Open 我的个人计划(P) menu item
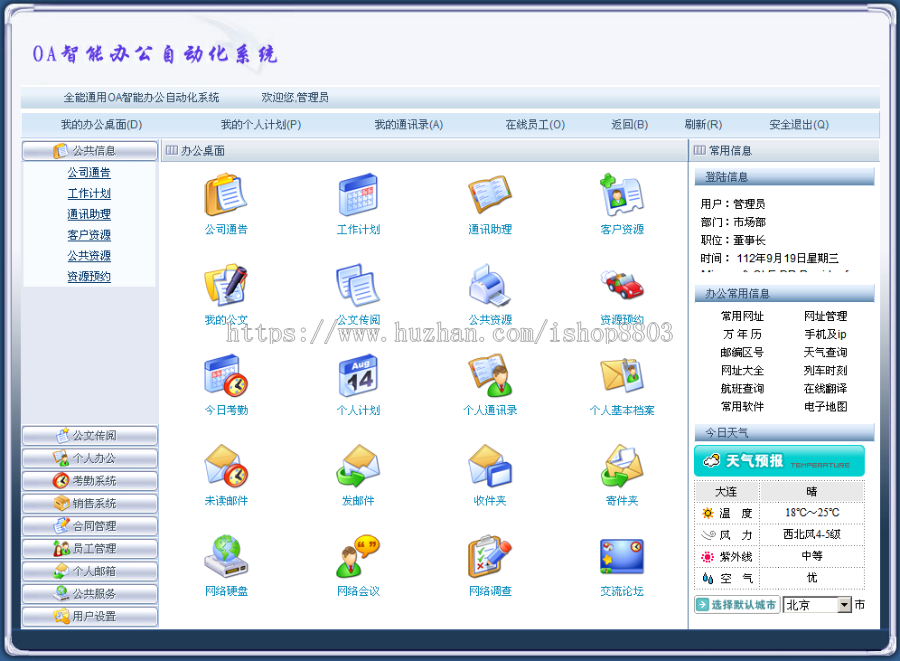The width and height of the screenshot is (900, 661). (x=261, y=125)
